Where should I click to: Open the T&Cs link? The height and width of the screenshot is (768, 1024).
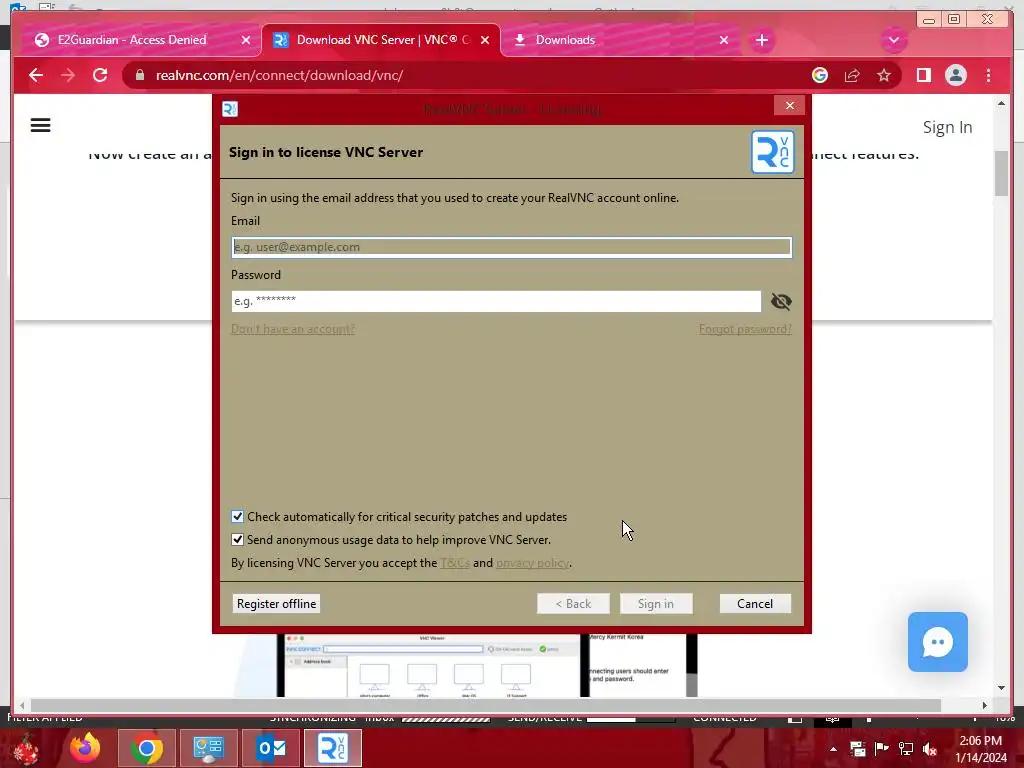(455, 563)
